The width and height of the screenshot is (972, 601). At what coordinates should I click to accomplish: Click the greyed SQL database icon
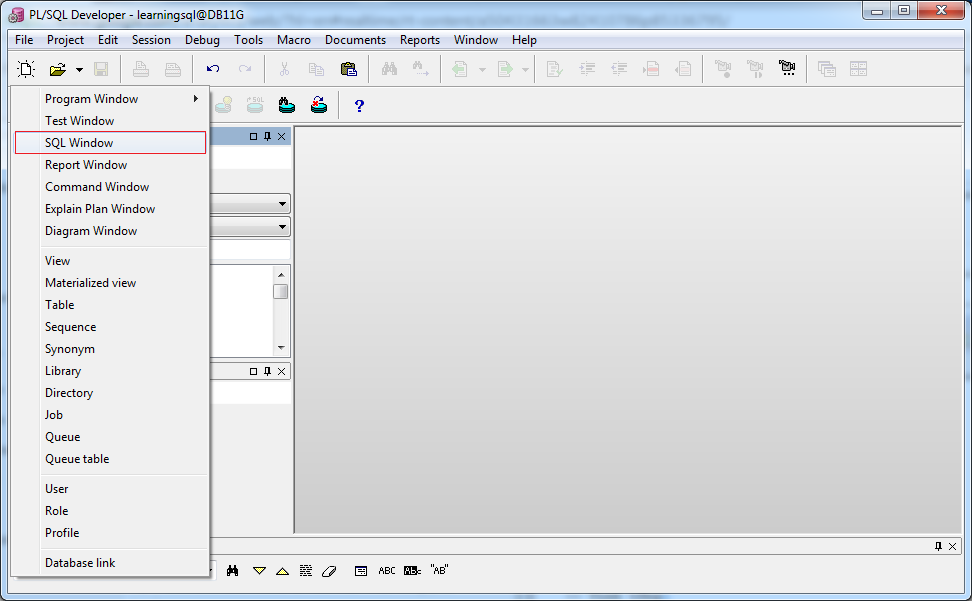click(255, 105)
